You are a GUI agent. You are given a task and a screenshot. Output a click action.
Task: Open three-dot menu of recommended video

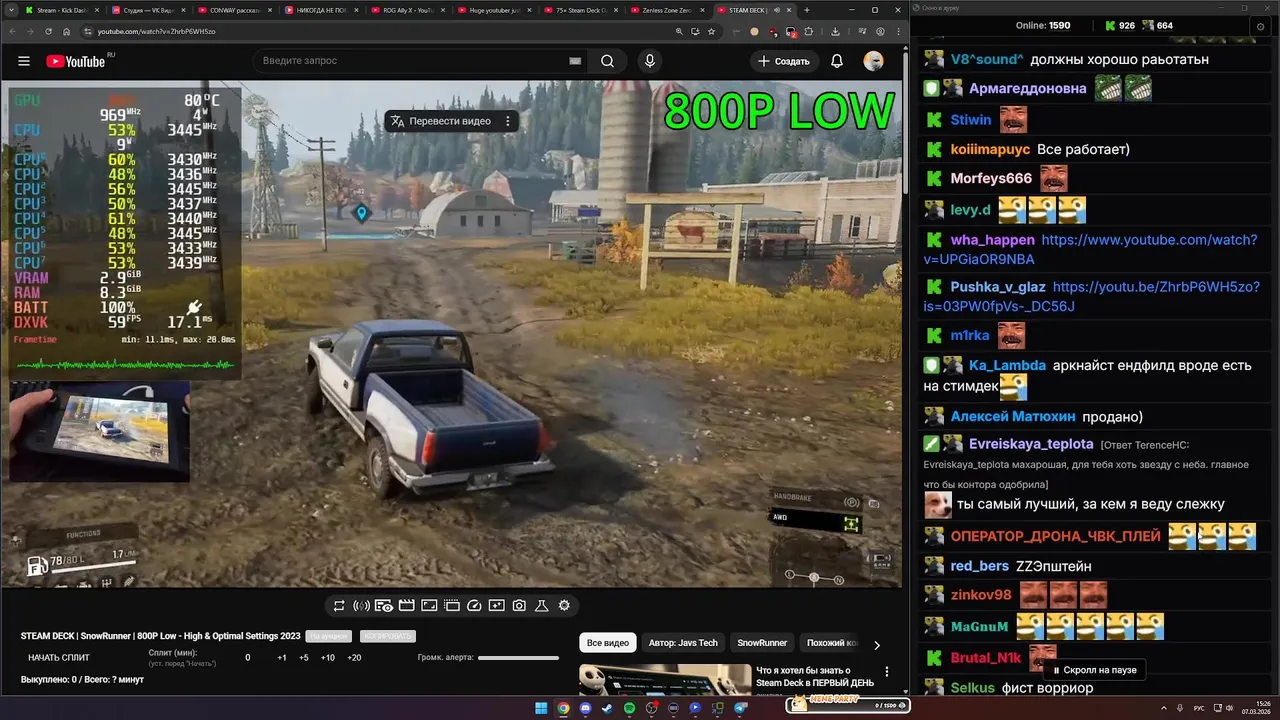tap(886, 672)
